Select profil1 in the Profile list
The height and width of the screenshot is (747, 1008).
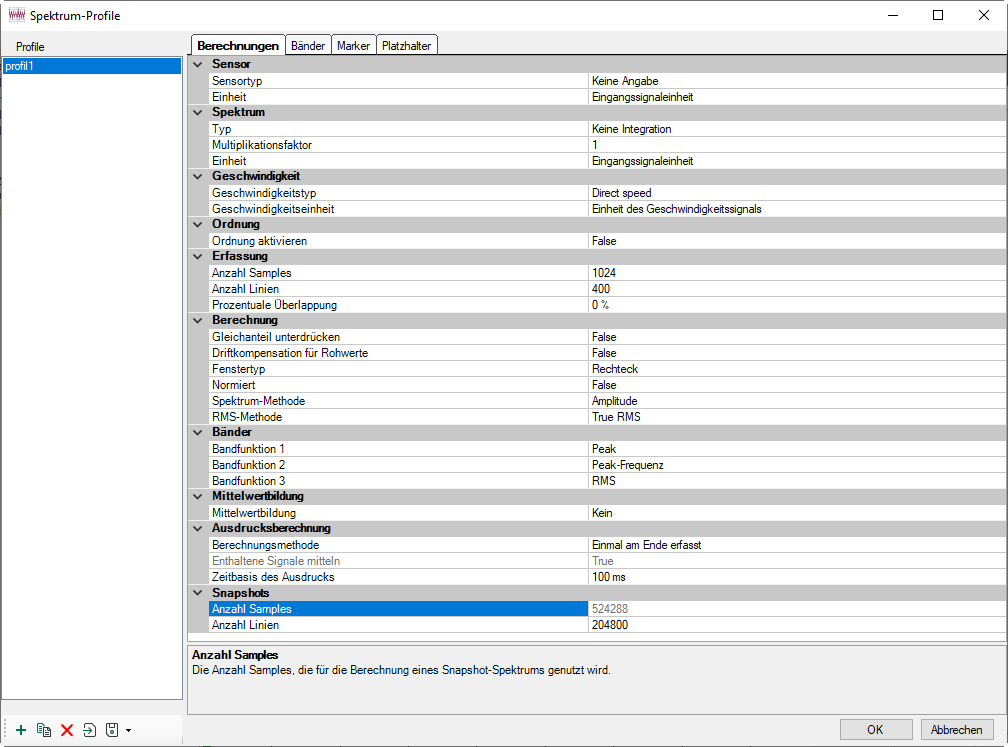click(92, 66)
